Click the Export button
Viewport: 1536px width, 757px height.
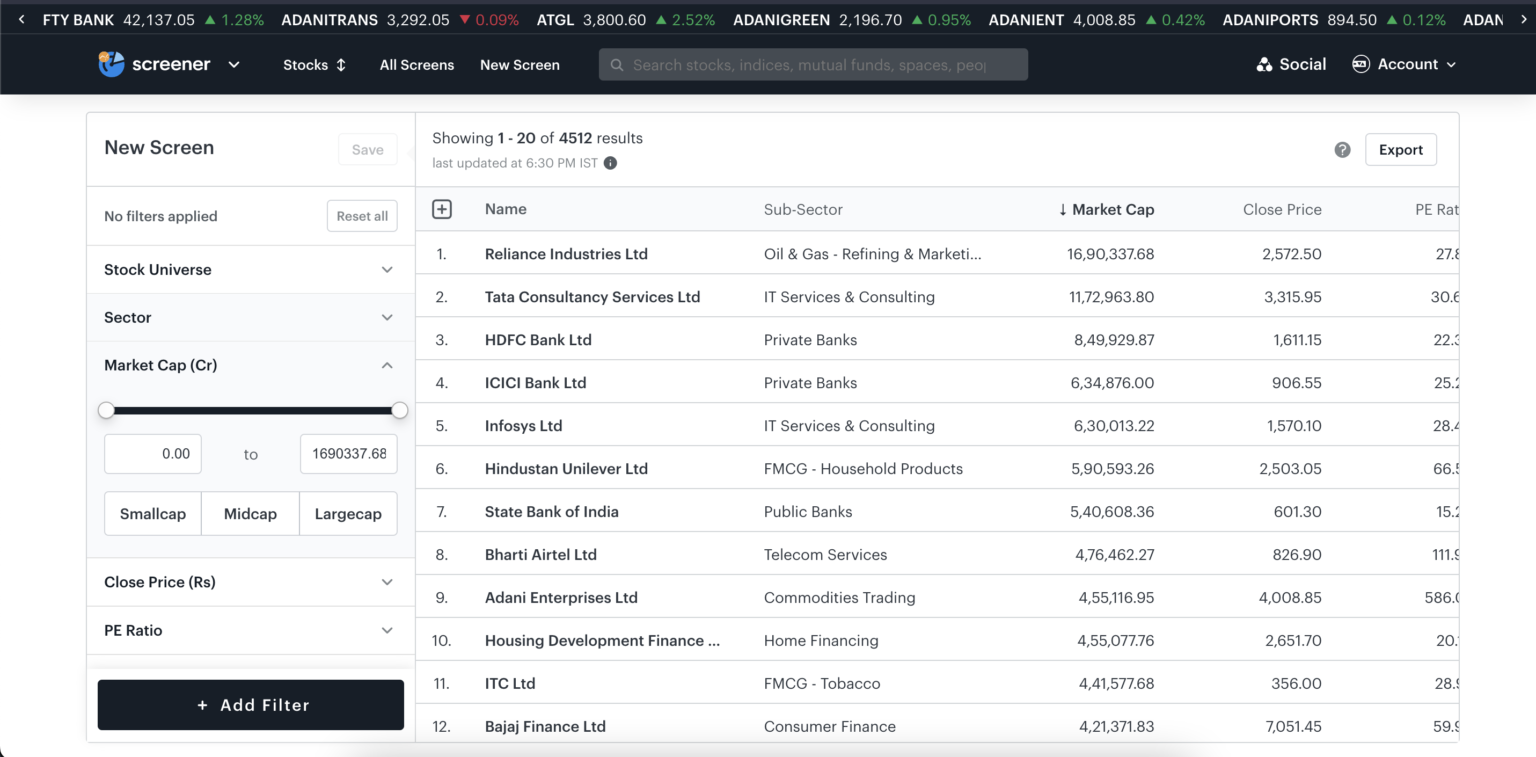(x=1400, y=149)
